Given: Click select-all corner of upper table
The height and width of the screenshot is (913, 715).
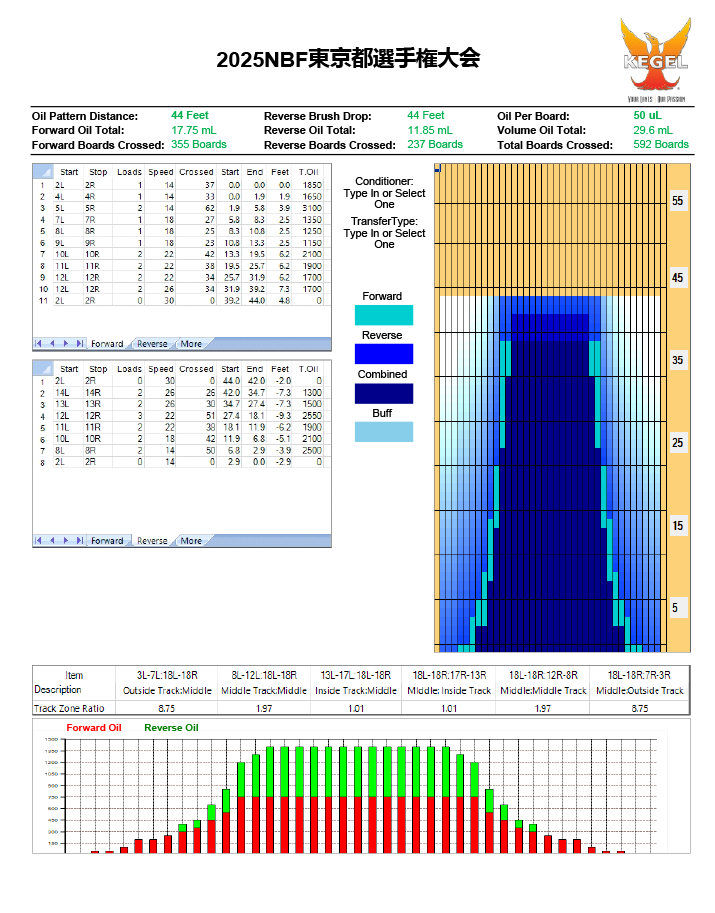Looking at the screenshot, I should (x=41, y=172).
